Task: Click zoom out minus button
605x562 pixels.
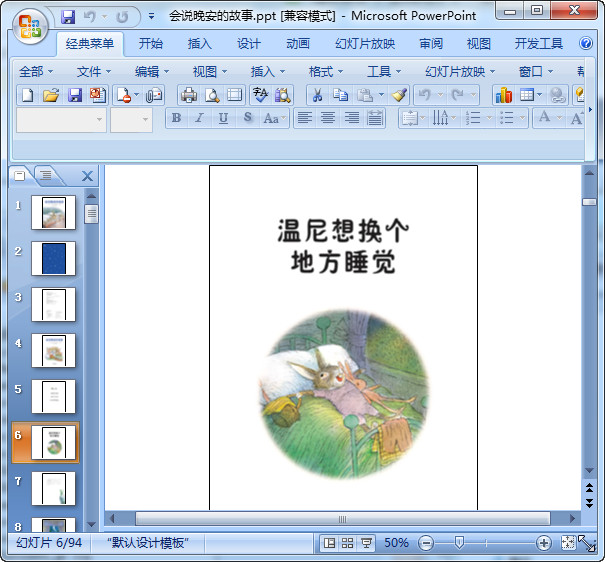Action: tap(426, 543)
